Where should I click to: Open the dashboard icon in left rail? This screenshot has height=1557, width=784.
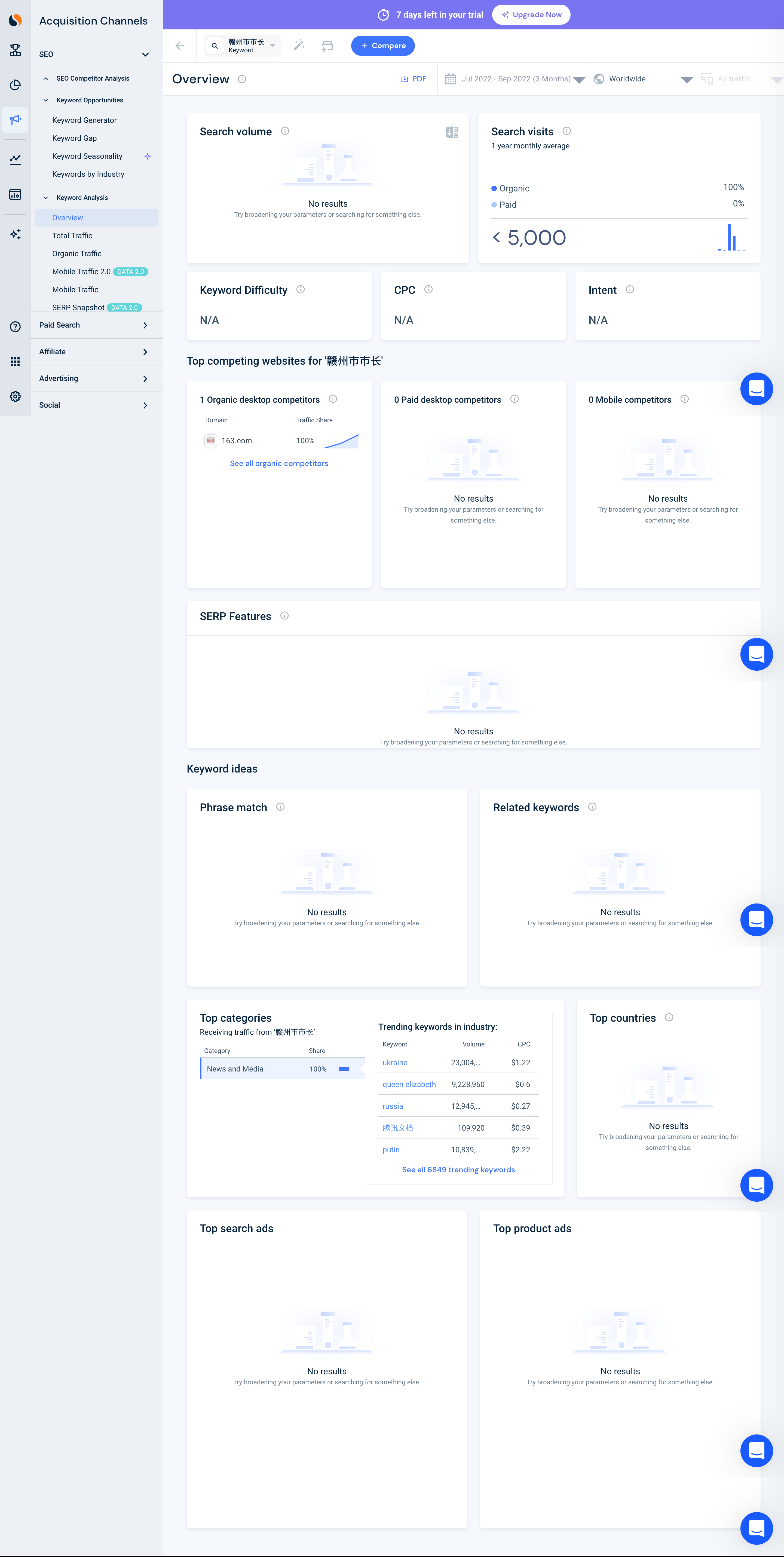tap(15, 195)
